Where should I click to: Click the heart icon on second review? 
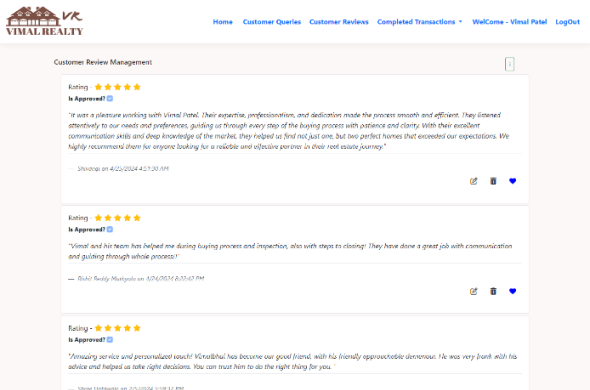point(512,291)
